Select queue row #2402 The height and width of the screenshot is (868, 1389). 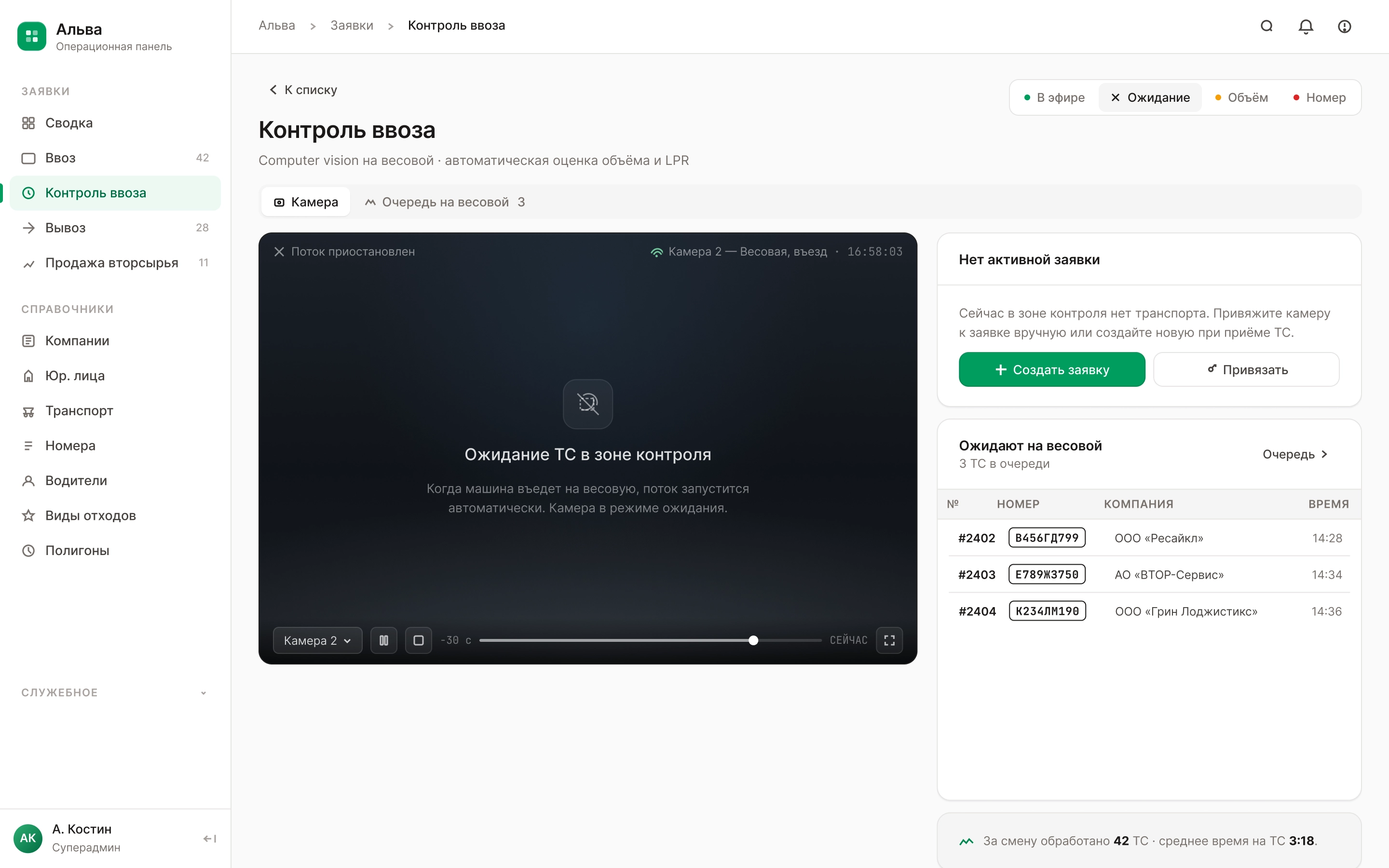point(1149,538)
